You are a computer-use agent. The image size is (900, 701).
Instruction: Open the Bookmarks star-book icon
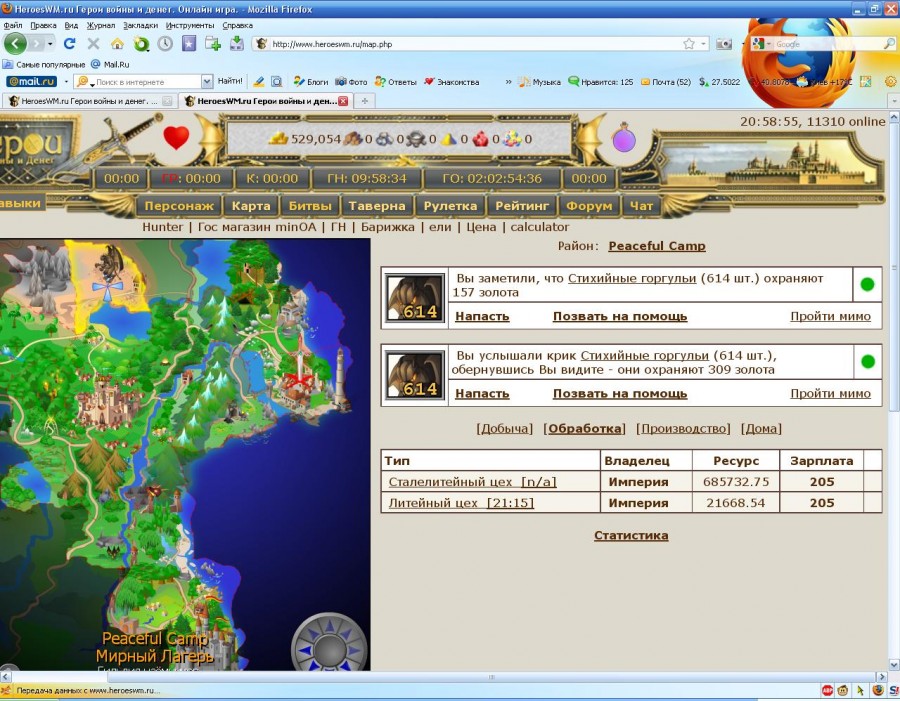click(189, 44)
